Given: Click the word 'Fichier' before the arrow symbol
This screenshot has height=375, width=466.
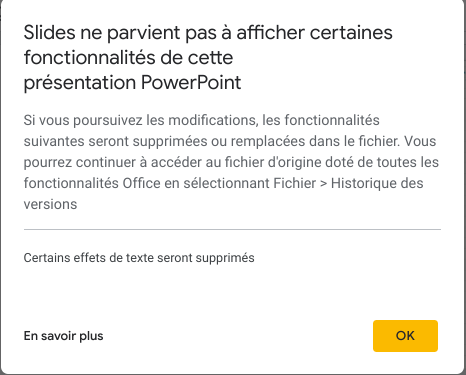Looking at the screenshot, I should 295,183.
